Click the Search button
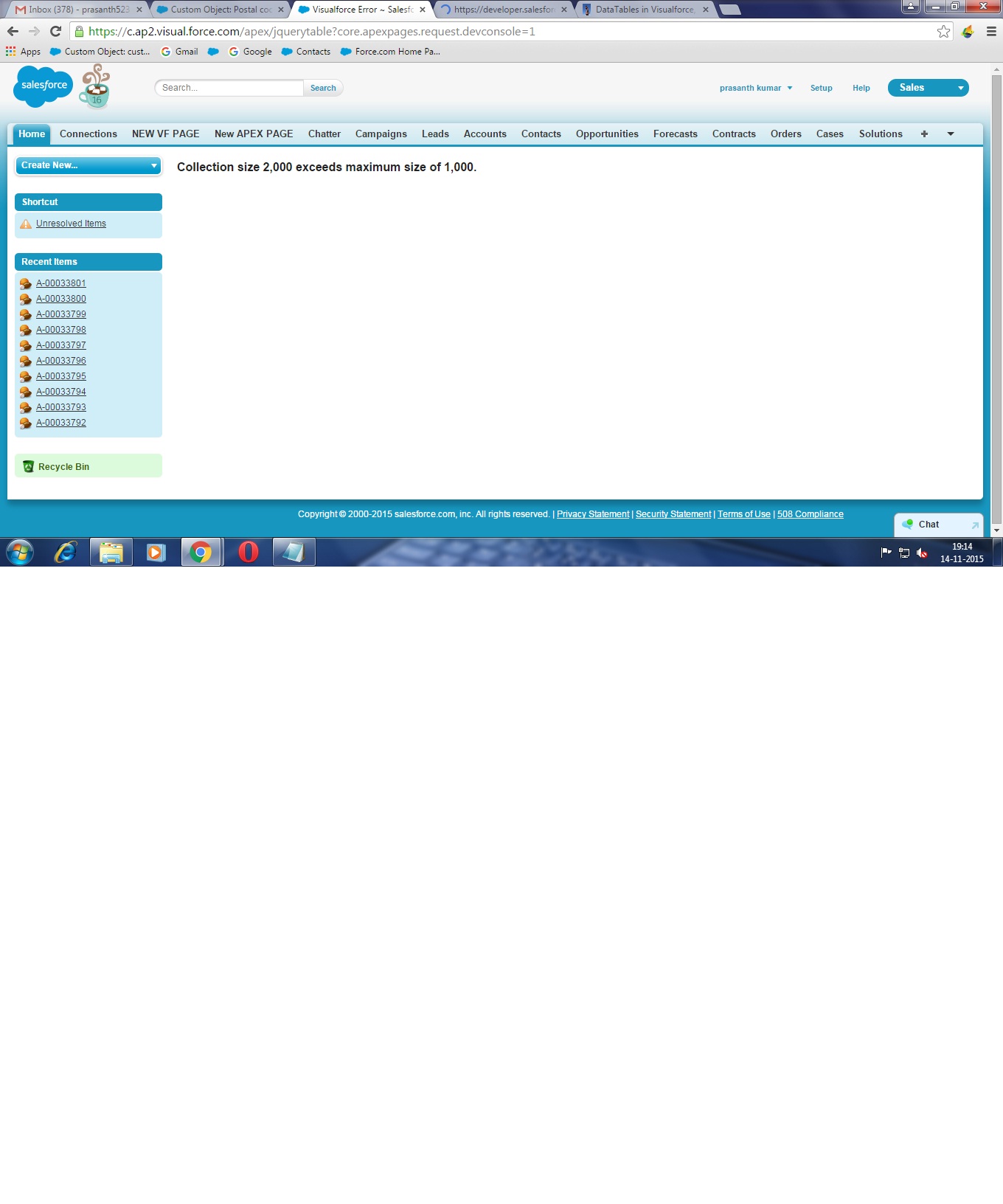This screenshot has height=1204, width=1003. (323, 88)
